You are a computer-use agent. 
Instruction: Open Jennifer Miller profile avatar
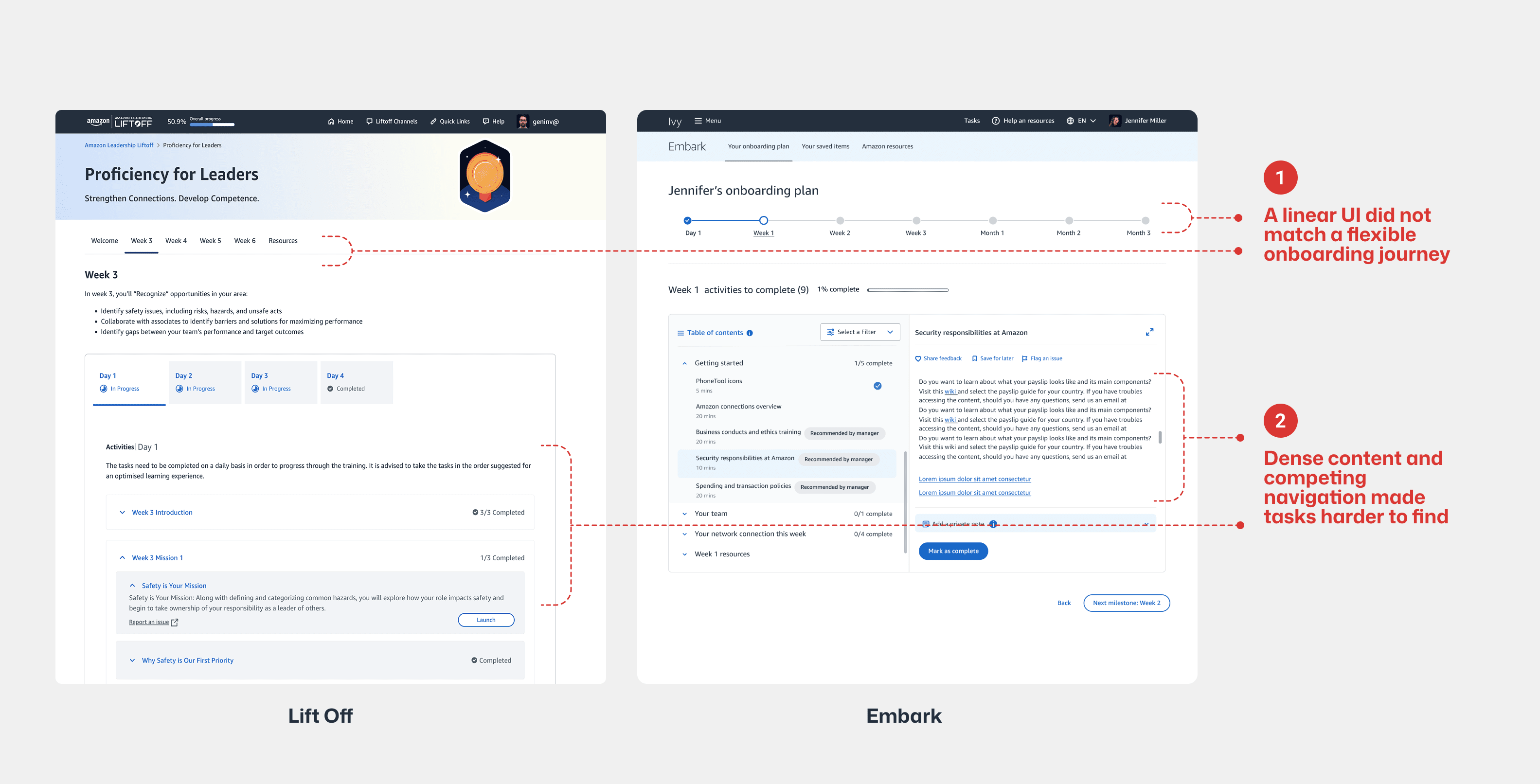pyautogui.click(x=1115, y=121)
